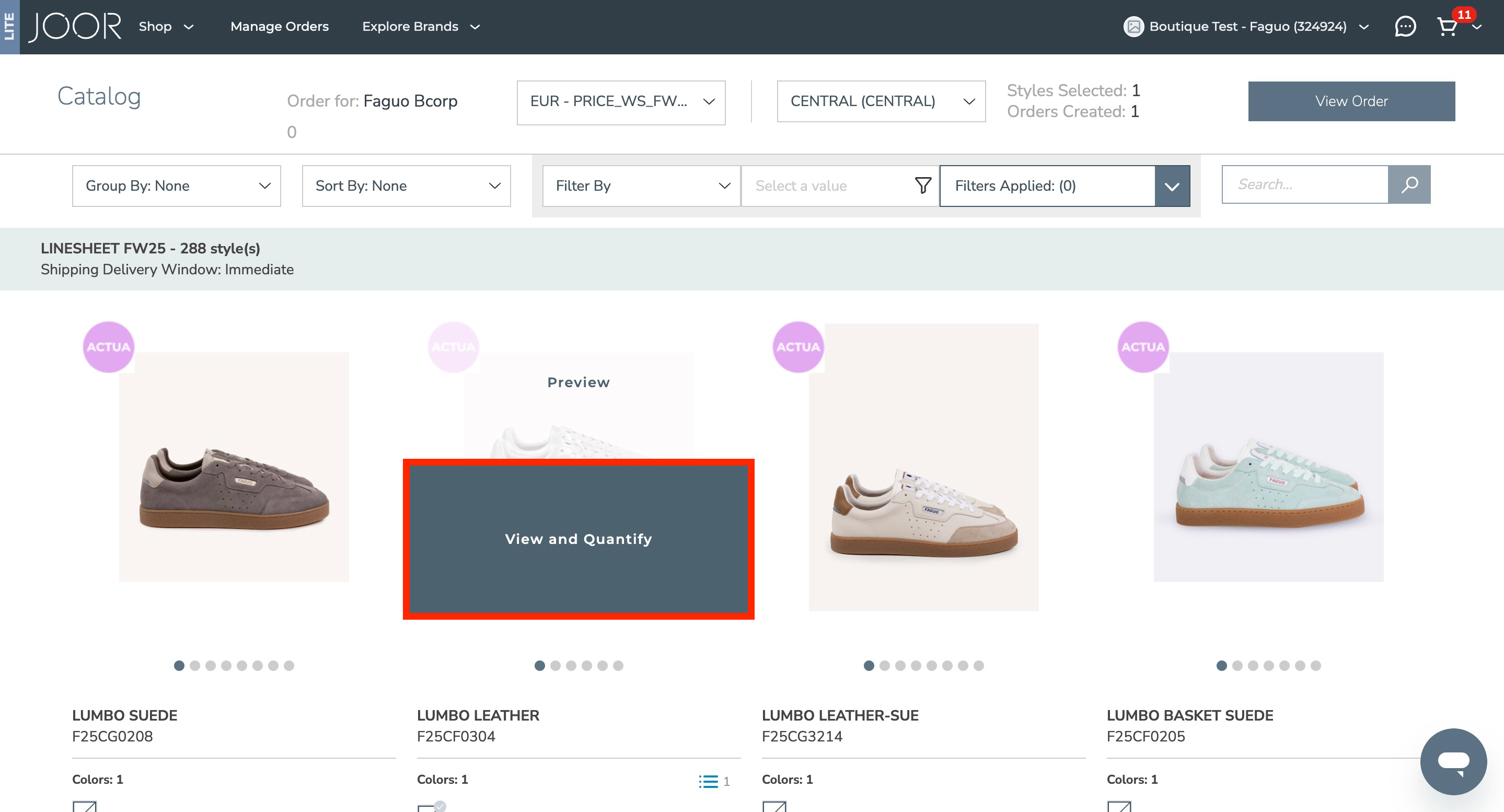Show the third carousel image of Lumbo Leather-Sue
This screenshot has width=1504, height=812.
[900, 666]
